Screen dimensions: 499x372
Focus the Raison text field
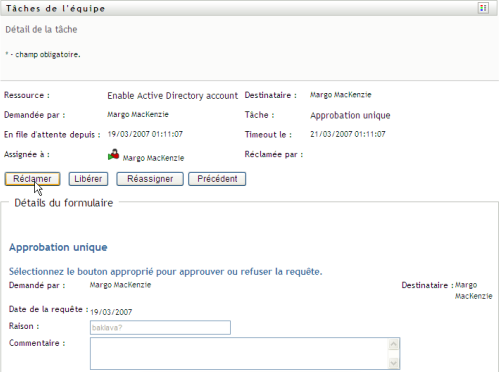coord(160,328)
